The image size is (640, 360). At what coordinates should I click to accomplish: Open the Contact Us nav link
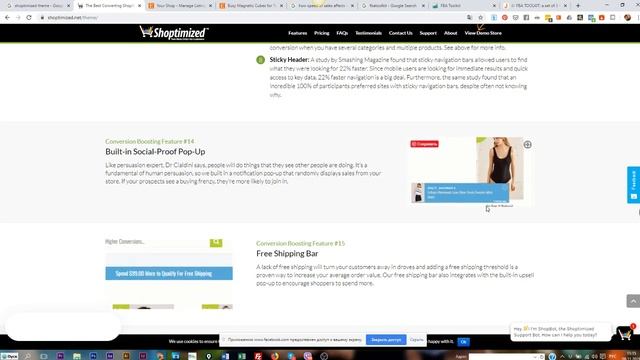pyautogui.click(x=400, y=33)
